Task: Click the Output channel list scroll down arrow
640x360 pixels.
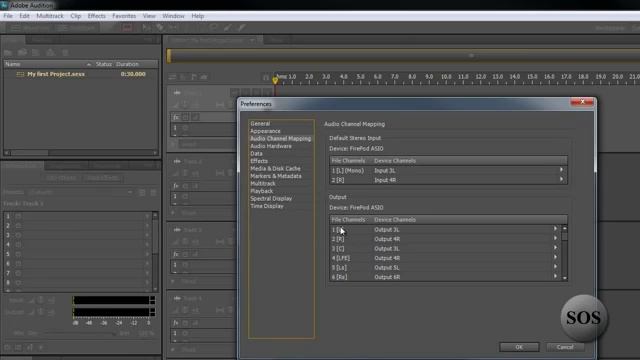Action: coord(565,278)
